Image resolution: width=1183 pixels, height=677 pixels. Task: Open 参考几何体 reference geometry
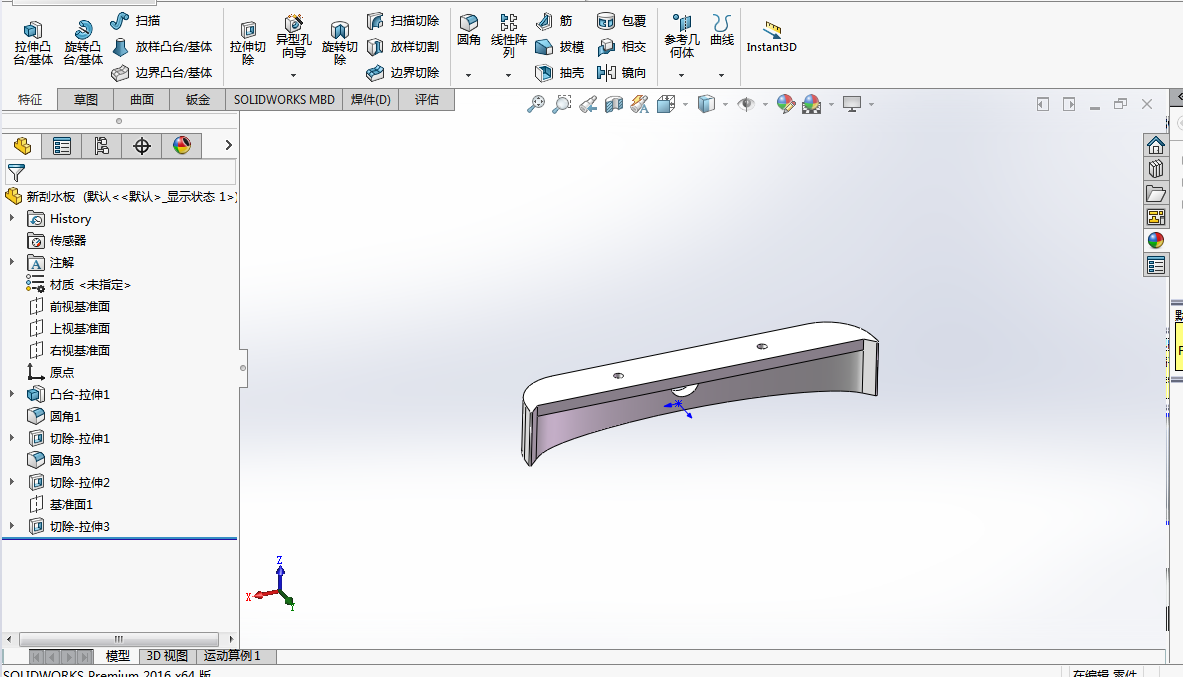click(x=681, y=36)
